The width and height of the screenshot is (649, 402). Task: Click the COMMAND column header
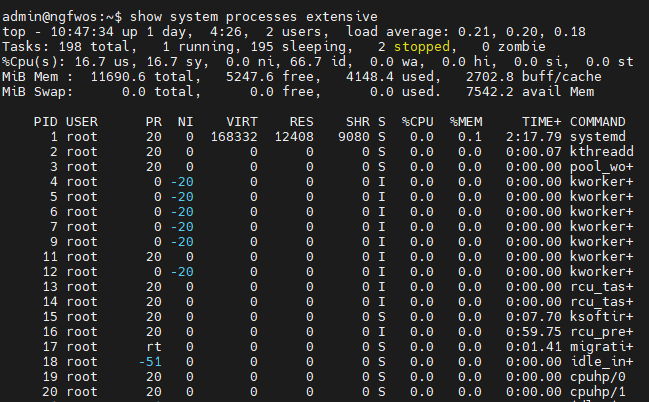tap(598, 120)
